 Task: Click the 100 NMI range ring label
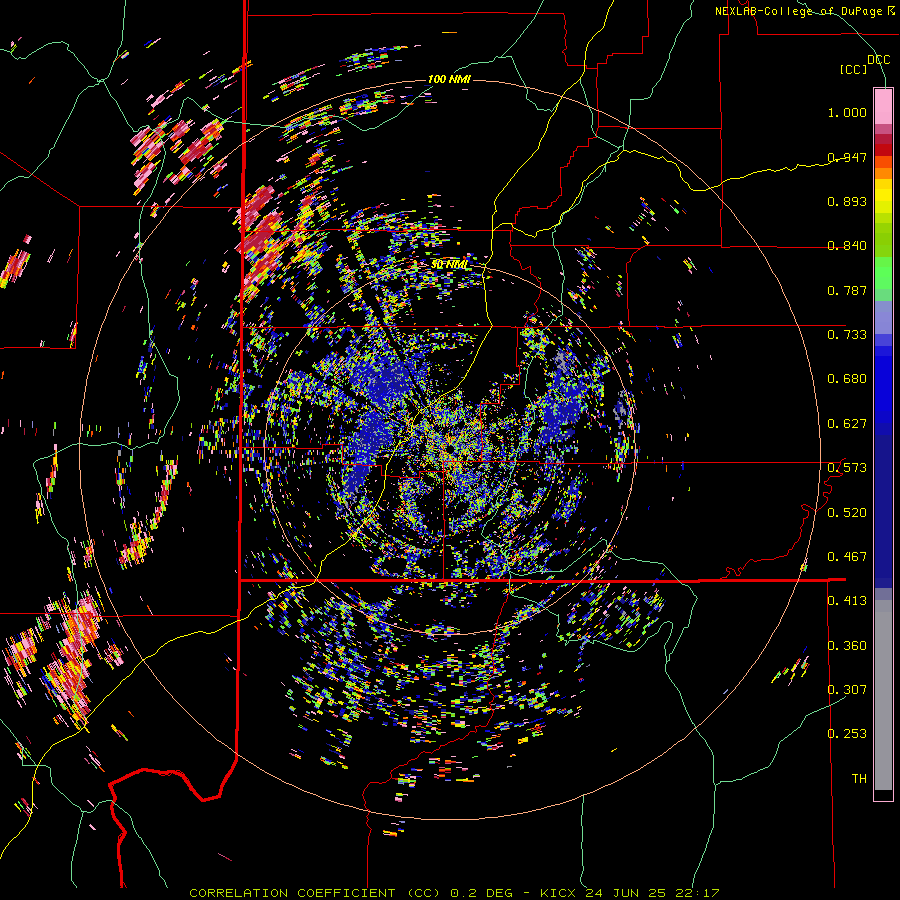click(x=449, y=79)
